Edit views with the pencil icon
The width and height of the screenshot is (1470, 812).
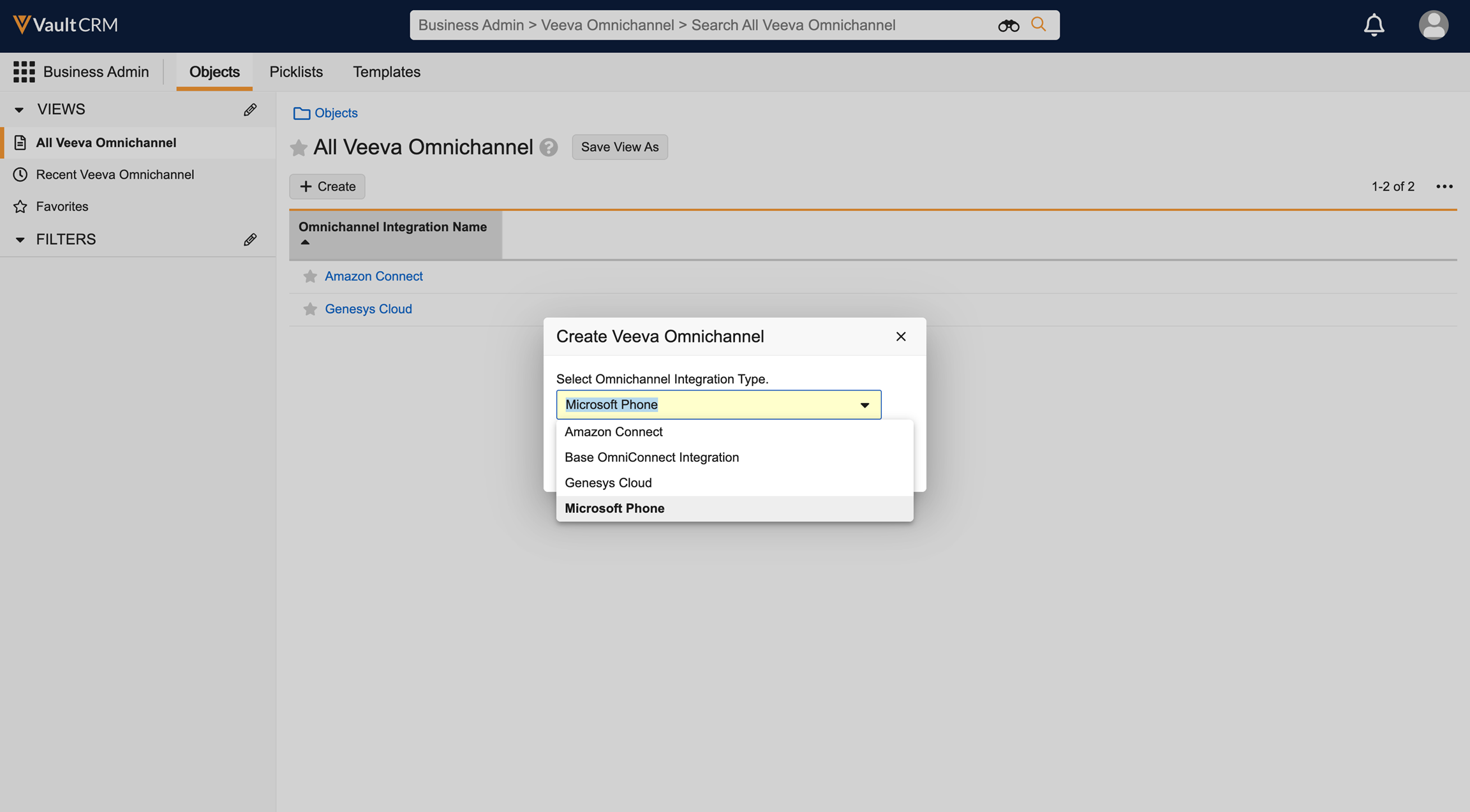(250, 110)
